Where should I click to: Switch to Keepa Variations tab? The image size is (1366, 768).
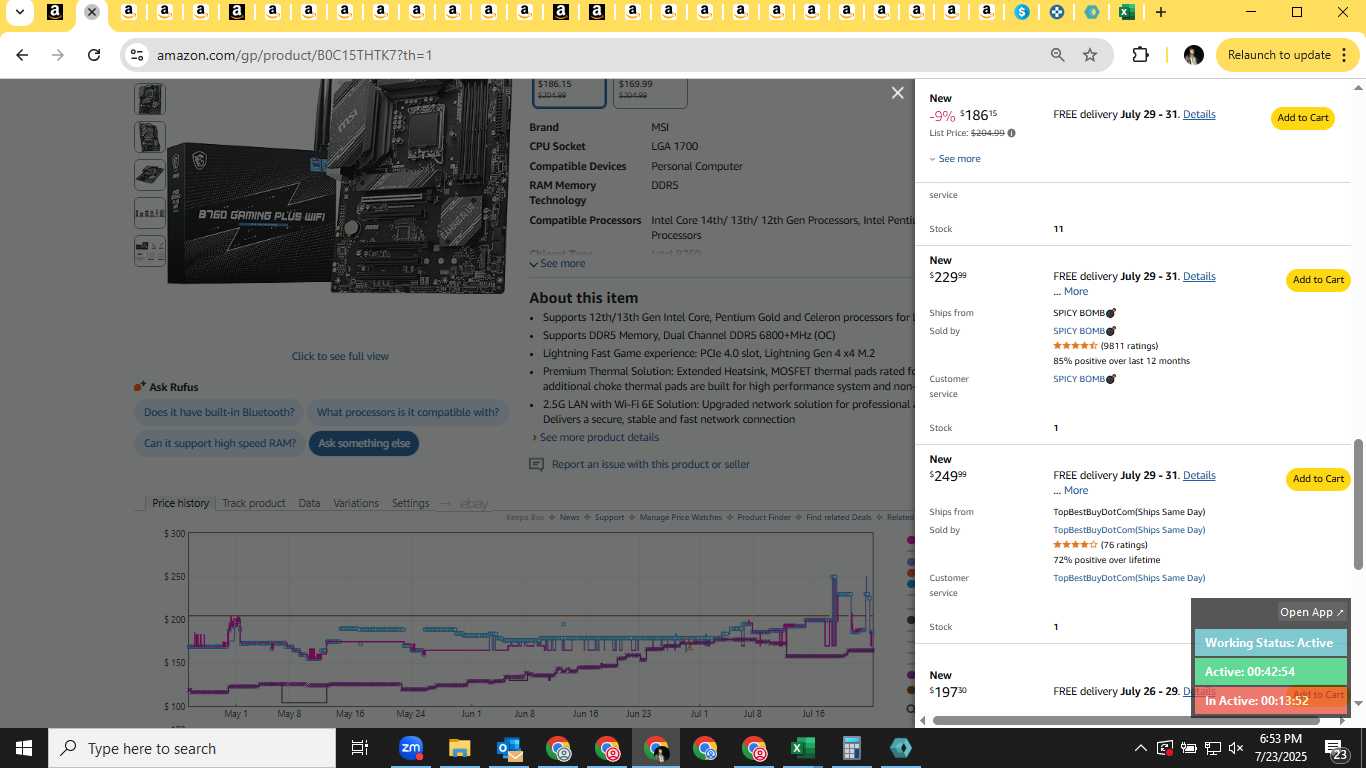[x=356, y=503]
